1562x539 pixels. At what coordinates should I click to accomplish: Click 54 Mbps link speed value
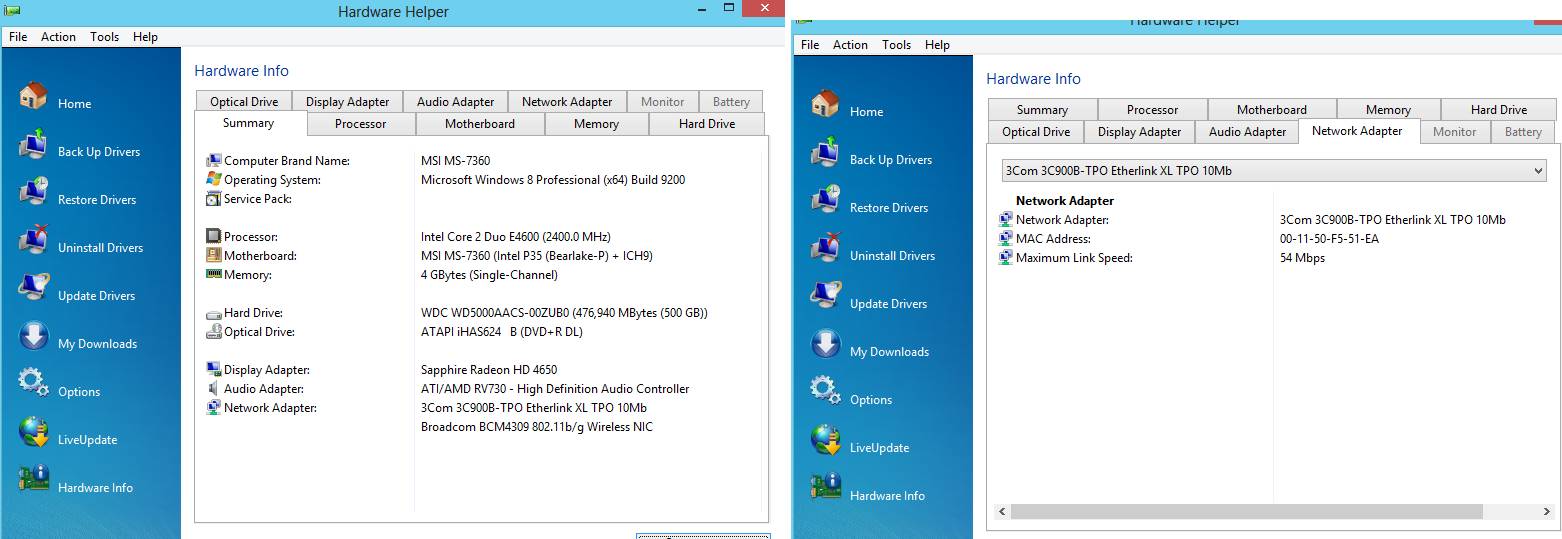[1302, 258]
